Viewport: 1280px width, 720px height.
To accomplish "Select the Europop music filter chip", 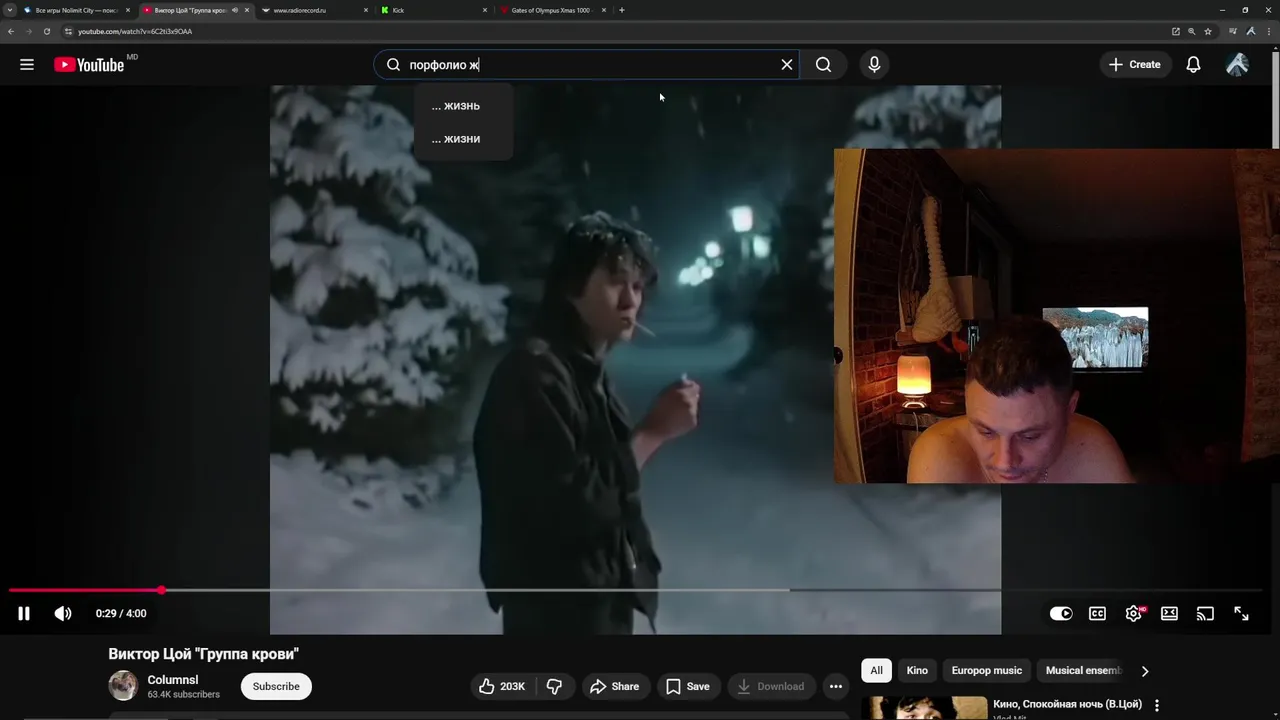I will (987, 671).
